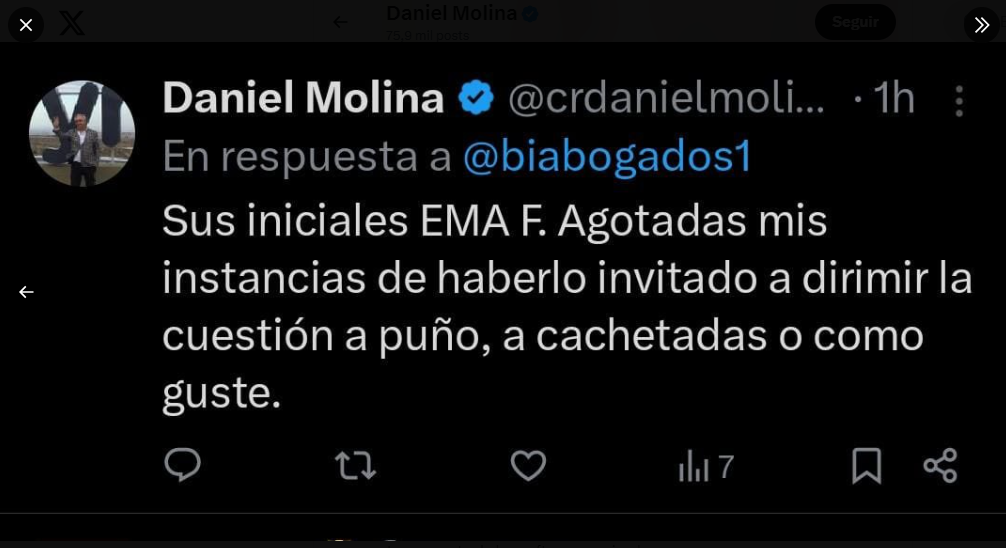Click the X logo in the header

coord(71,23)
